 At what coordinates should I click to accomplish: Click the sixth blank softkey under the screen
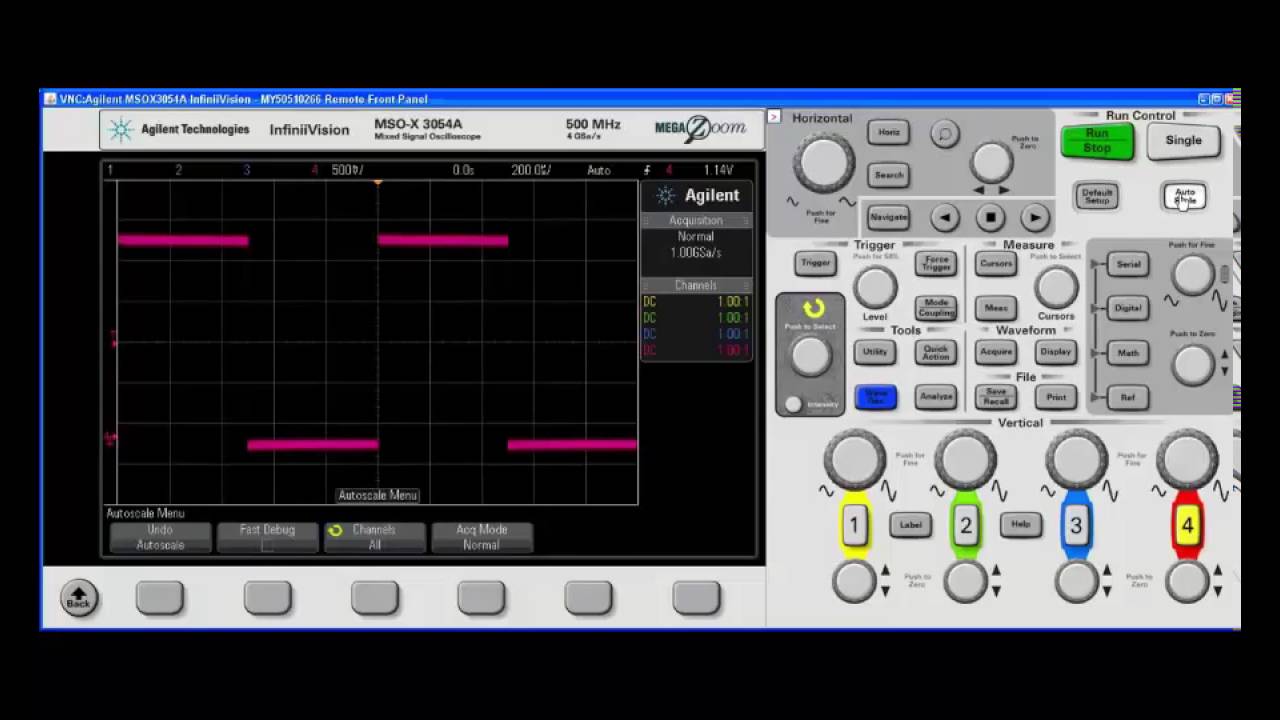point(696,598)
